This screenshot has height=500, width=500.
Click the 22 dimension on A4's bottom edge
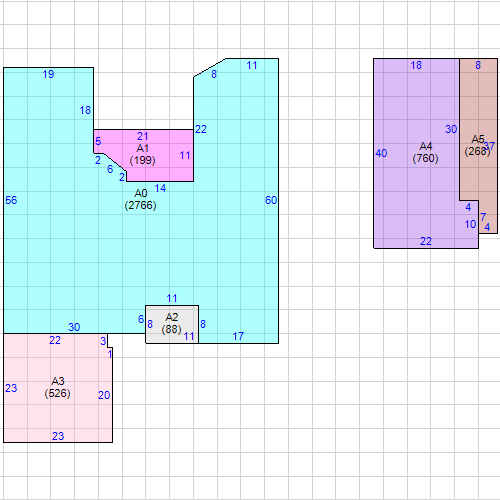(426, 241)
